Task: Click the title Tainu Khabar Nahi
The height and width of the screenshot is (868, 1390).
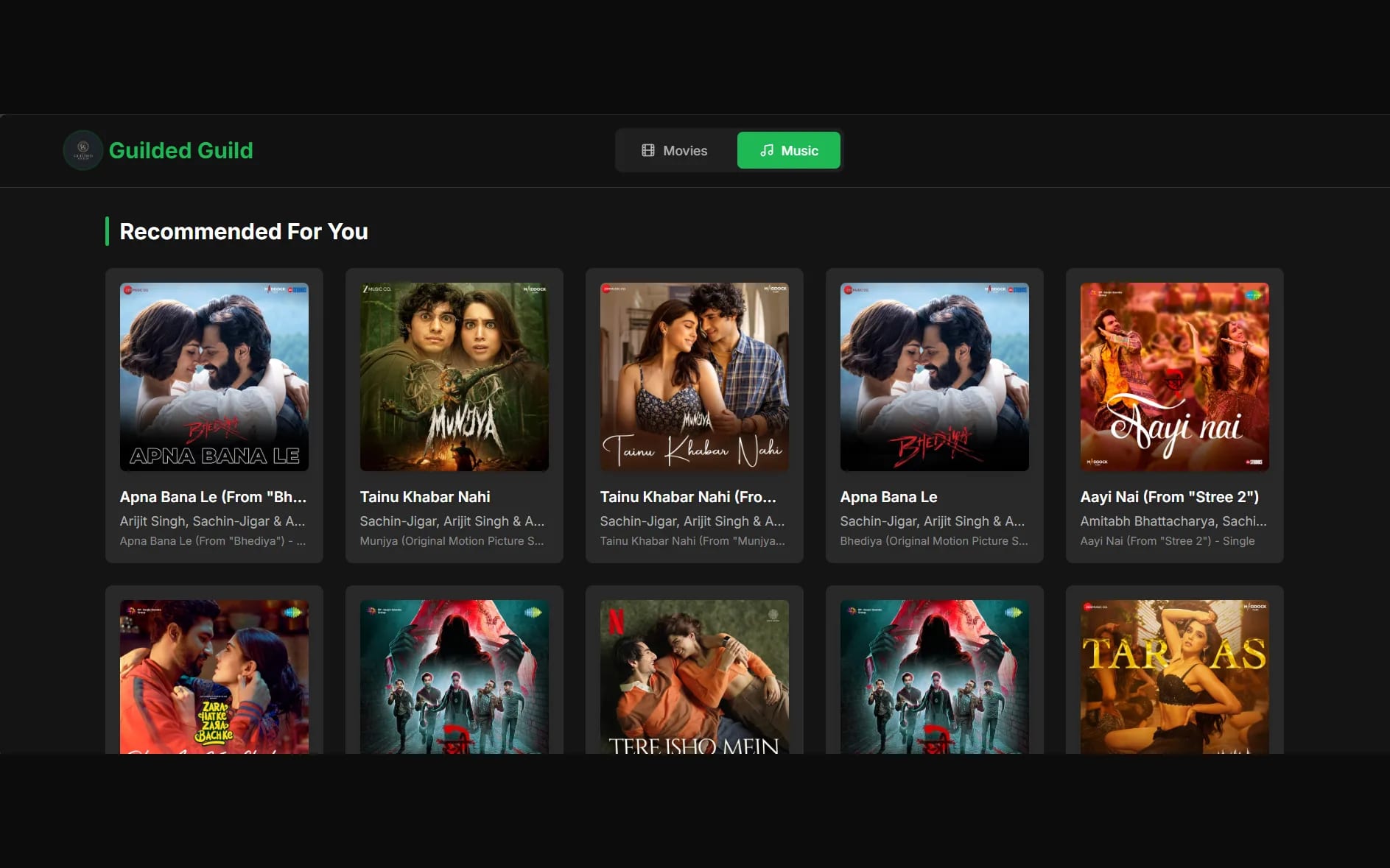Action: (425, 497)
